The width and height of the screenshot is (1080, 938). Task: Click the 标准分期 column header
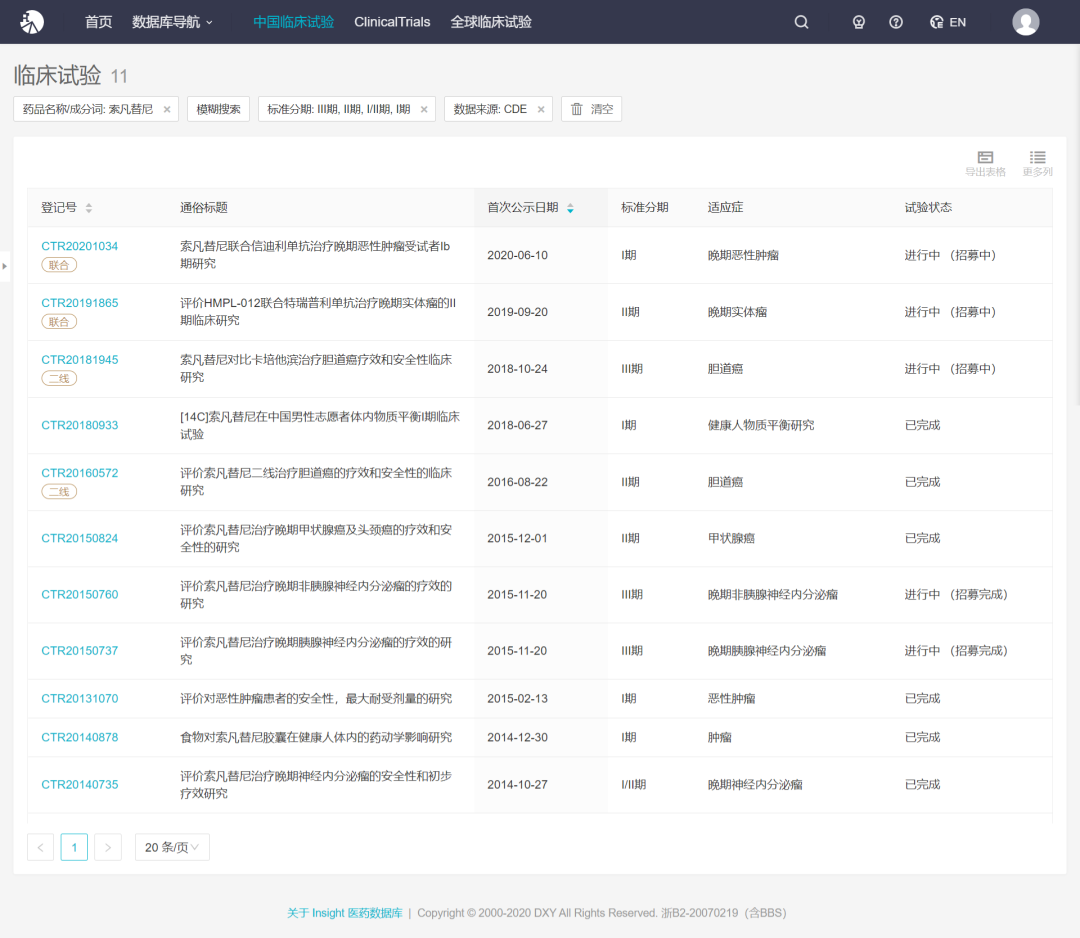[x=645, y=207]
